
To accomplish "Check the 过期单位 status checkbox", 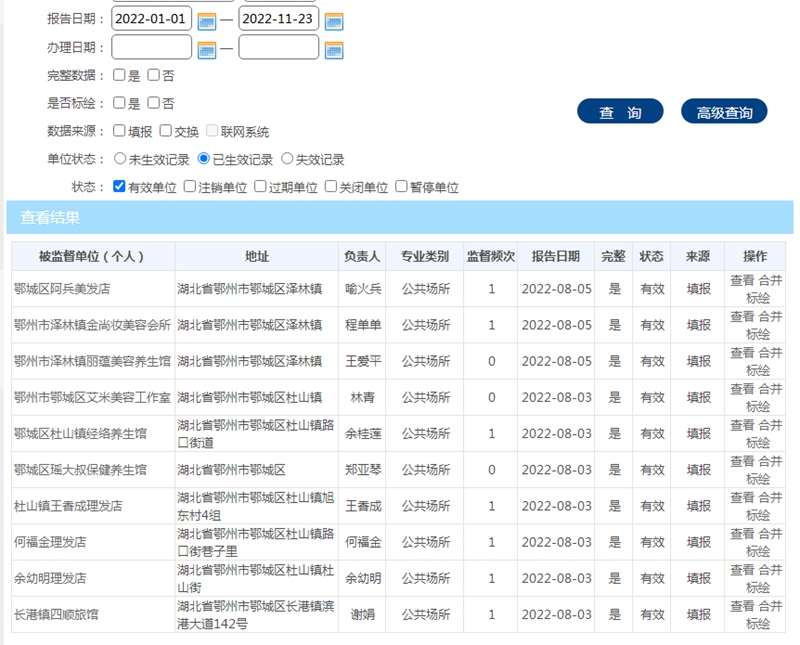I will click(x=260, y=186).
